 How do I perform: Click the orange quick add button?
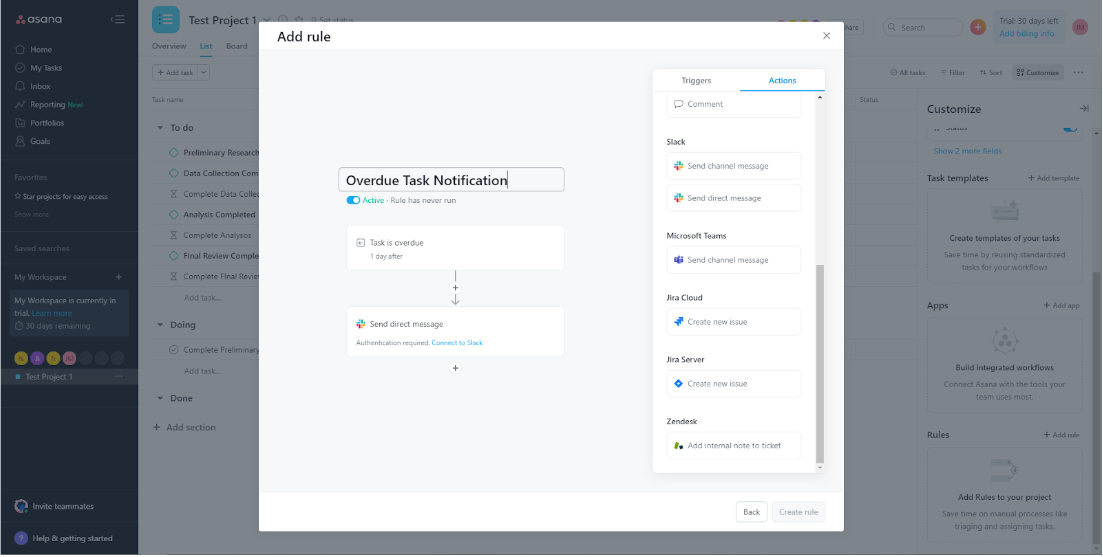(978, 27)
